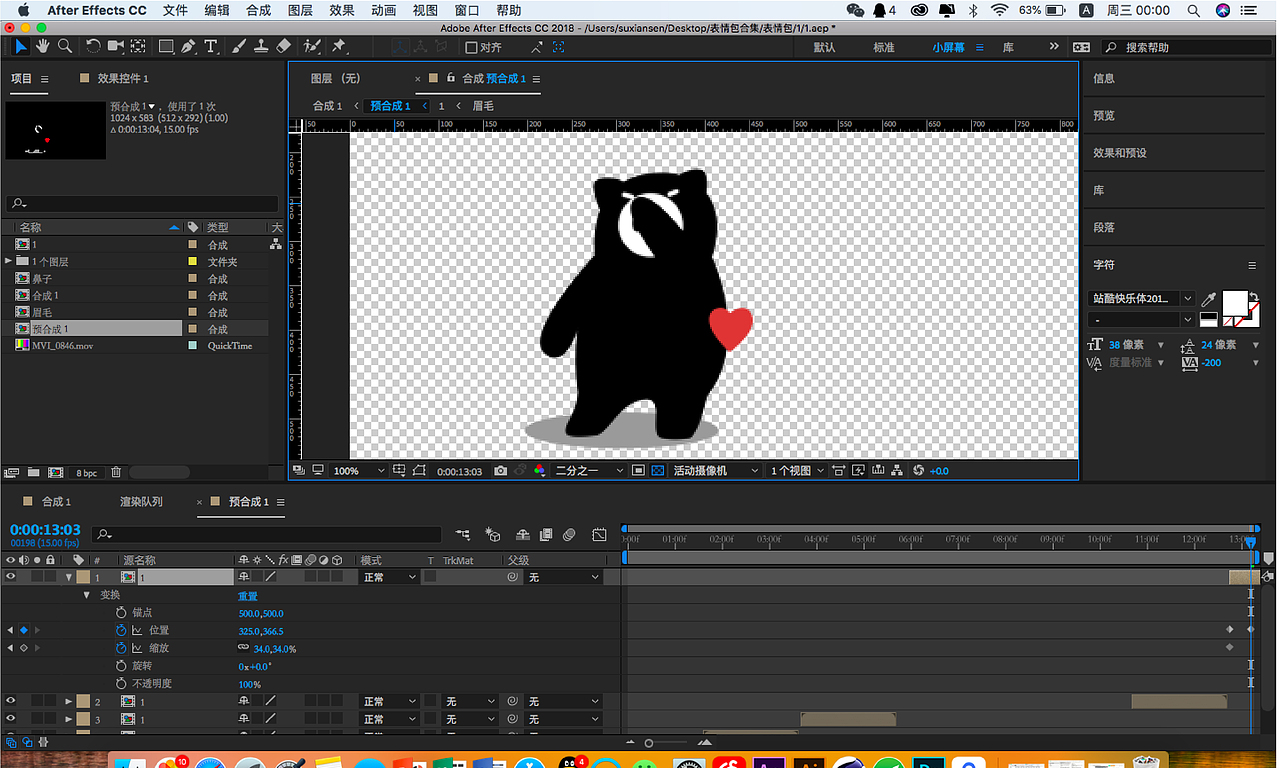Pick color with character panel eyedropper
The image size is (1280, 768).
click(x=1208, y=299)
